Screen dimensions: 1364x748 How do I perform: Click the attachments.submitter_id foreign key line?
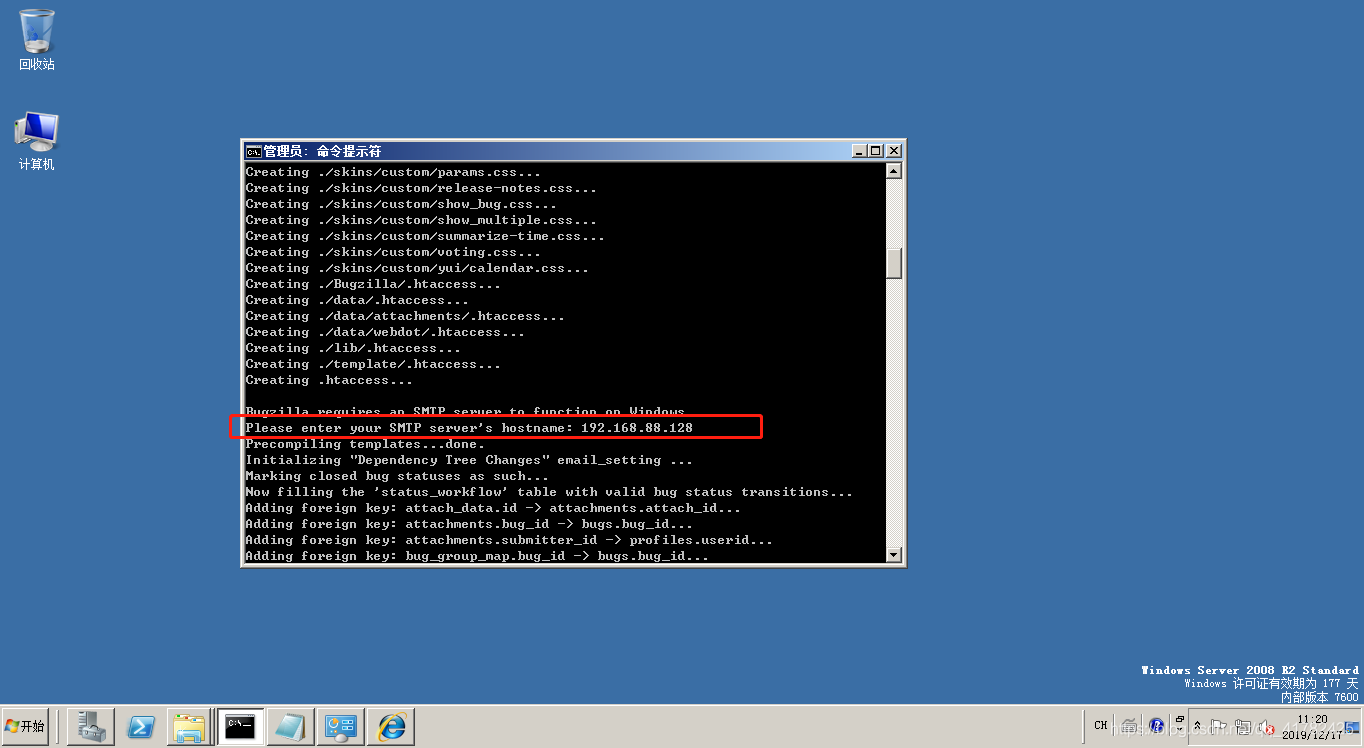(509, 540)
